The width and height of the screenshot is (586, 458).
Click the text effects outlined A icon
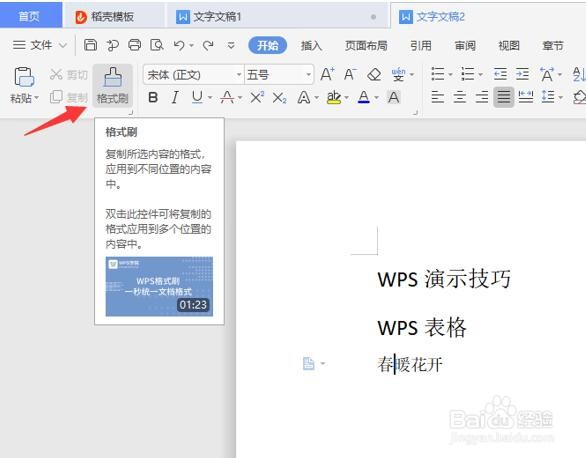point(303,98)
